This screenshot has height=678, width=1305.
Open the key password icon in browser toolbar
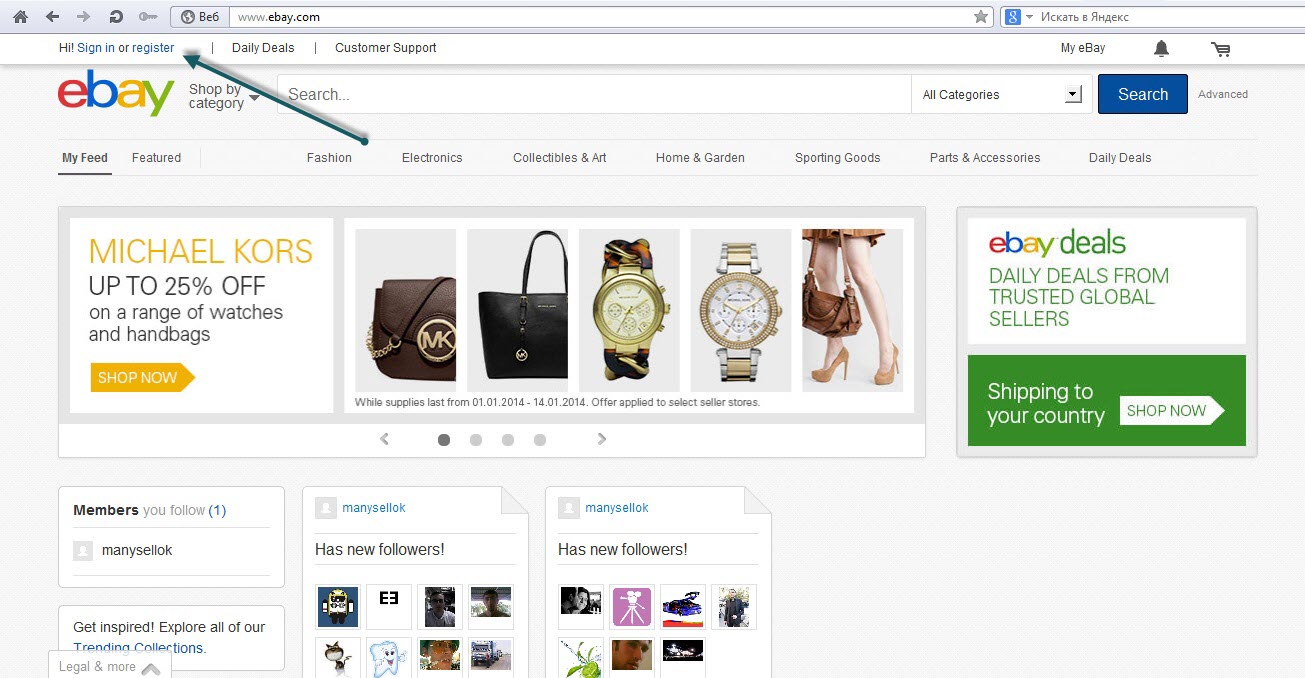[x=148, y=17]
